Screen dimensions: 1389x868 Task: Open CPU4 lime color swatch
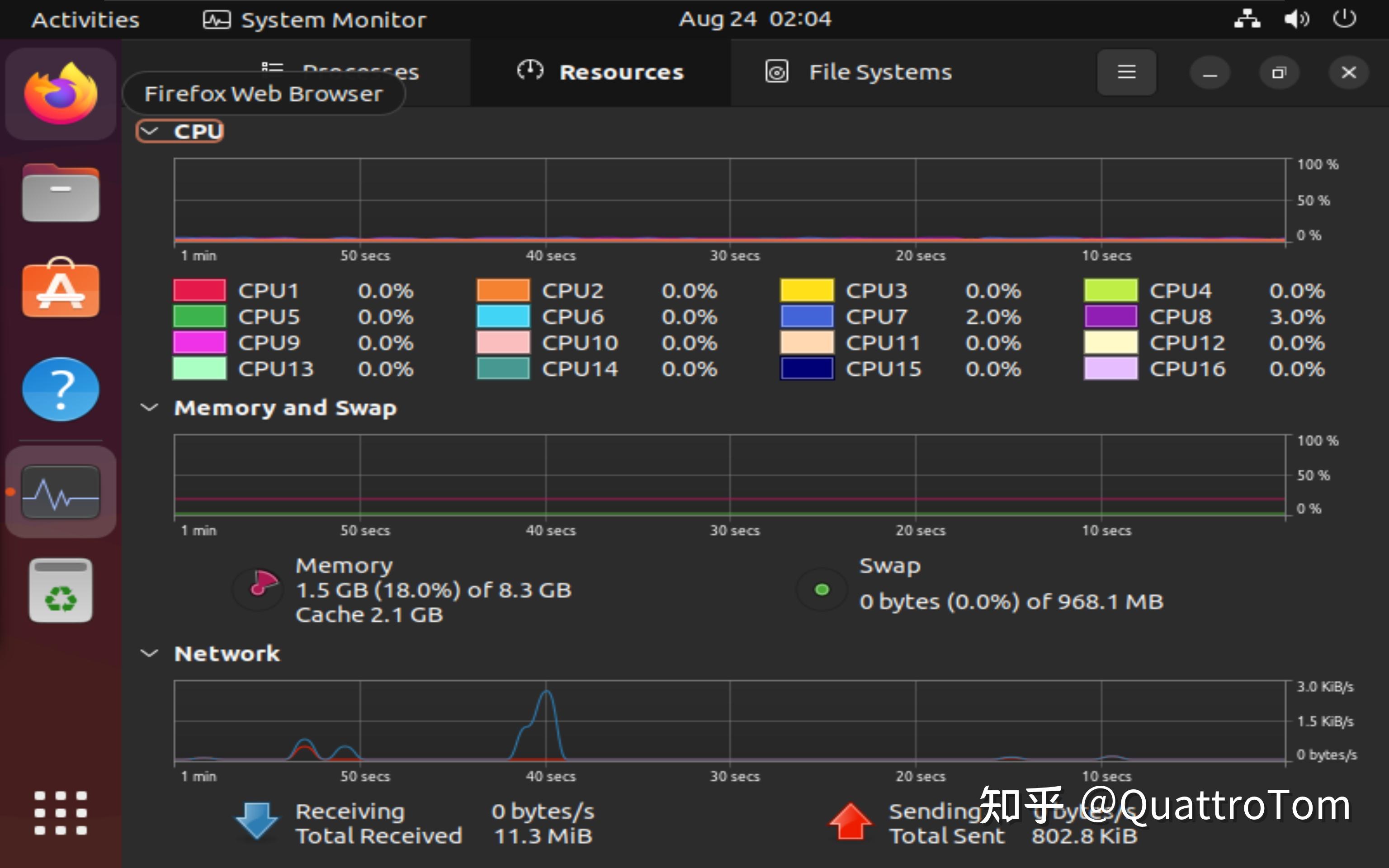pos(1110,291)
